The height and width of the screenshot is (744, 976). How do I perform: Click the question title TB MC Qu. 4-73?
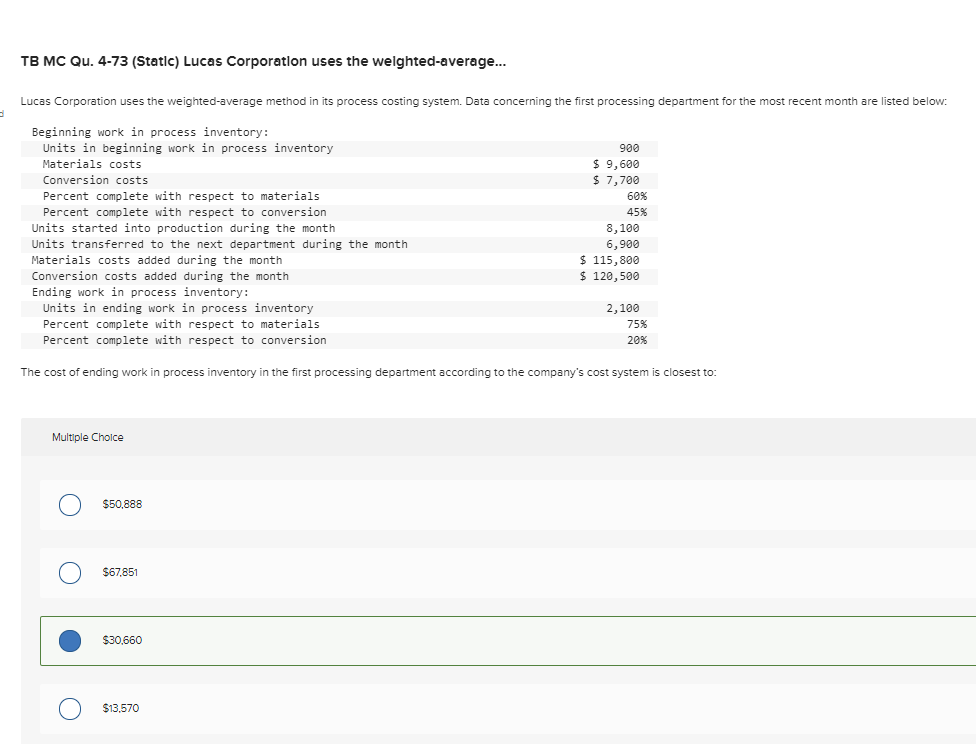coord(263,62)
